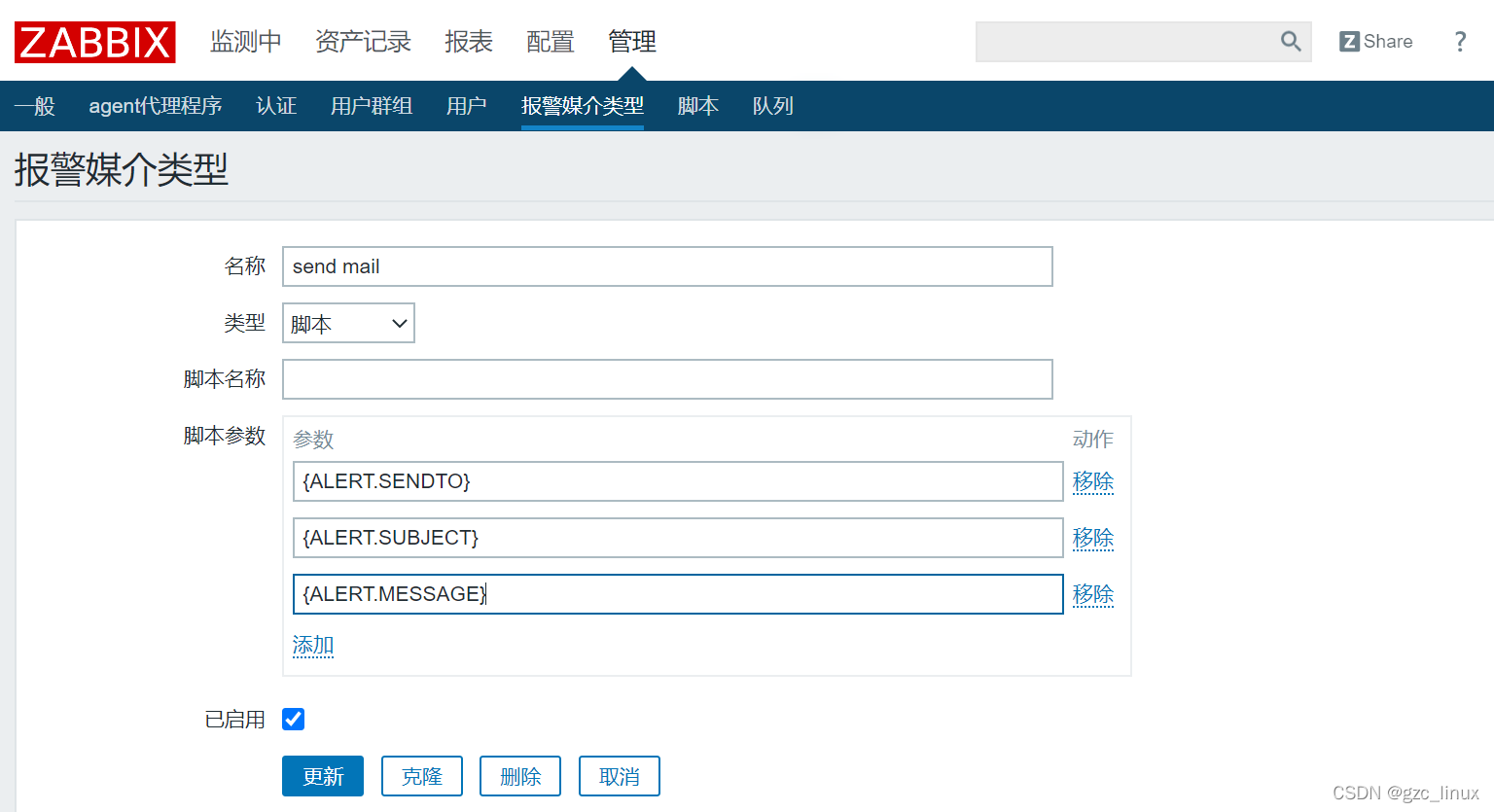Go to the 用户 submenu
The width and height of the screenshot is (1494, 812).
coord(467,105)
